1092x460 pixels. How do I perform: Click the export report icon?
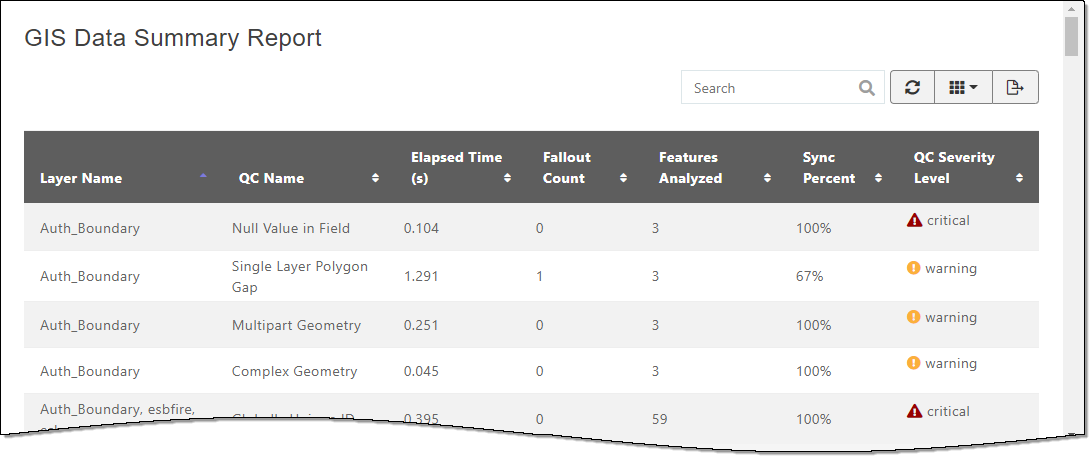[x=1015, y=88]
